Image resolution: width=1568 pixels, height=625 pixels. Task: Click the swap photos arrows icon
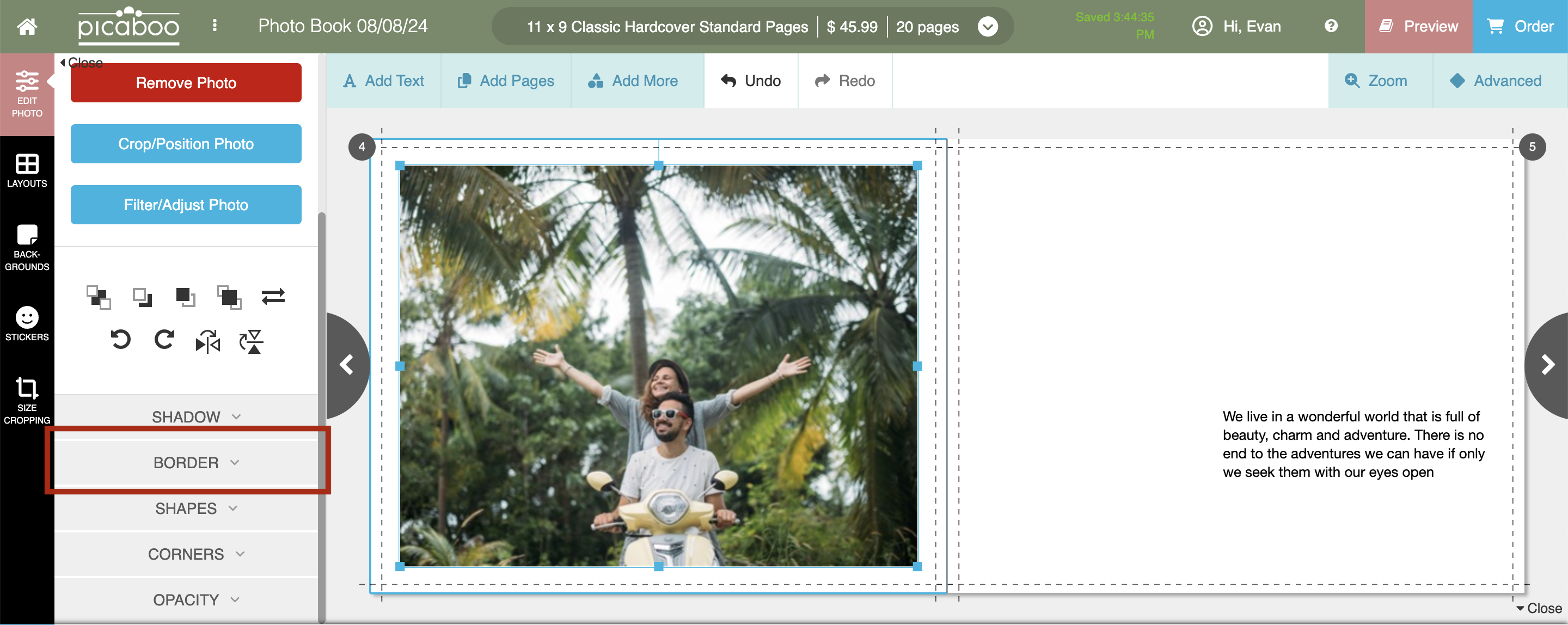(273, 296)
